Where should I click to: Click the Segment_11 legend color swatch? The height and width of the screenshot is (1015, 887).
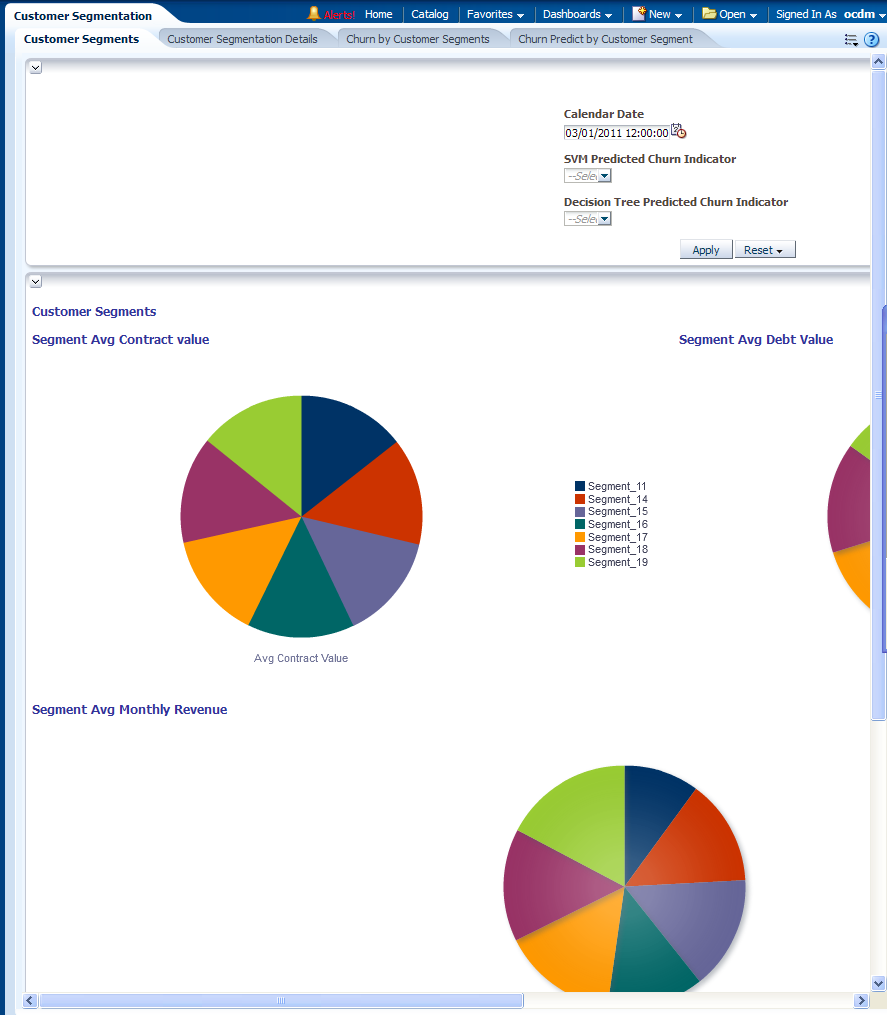click(x=580, y=486)
